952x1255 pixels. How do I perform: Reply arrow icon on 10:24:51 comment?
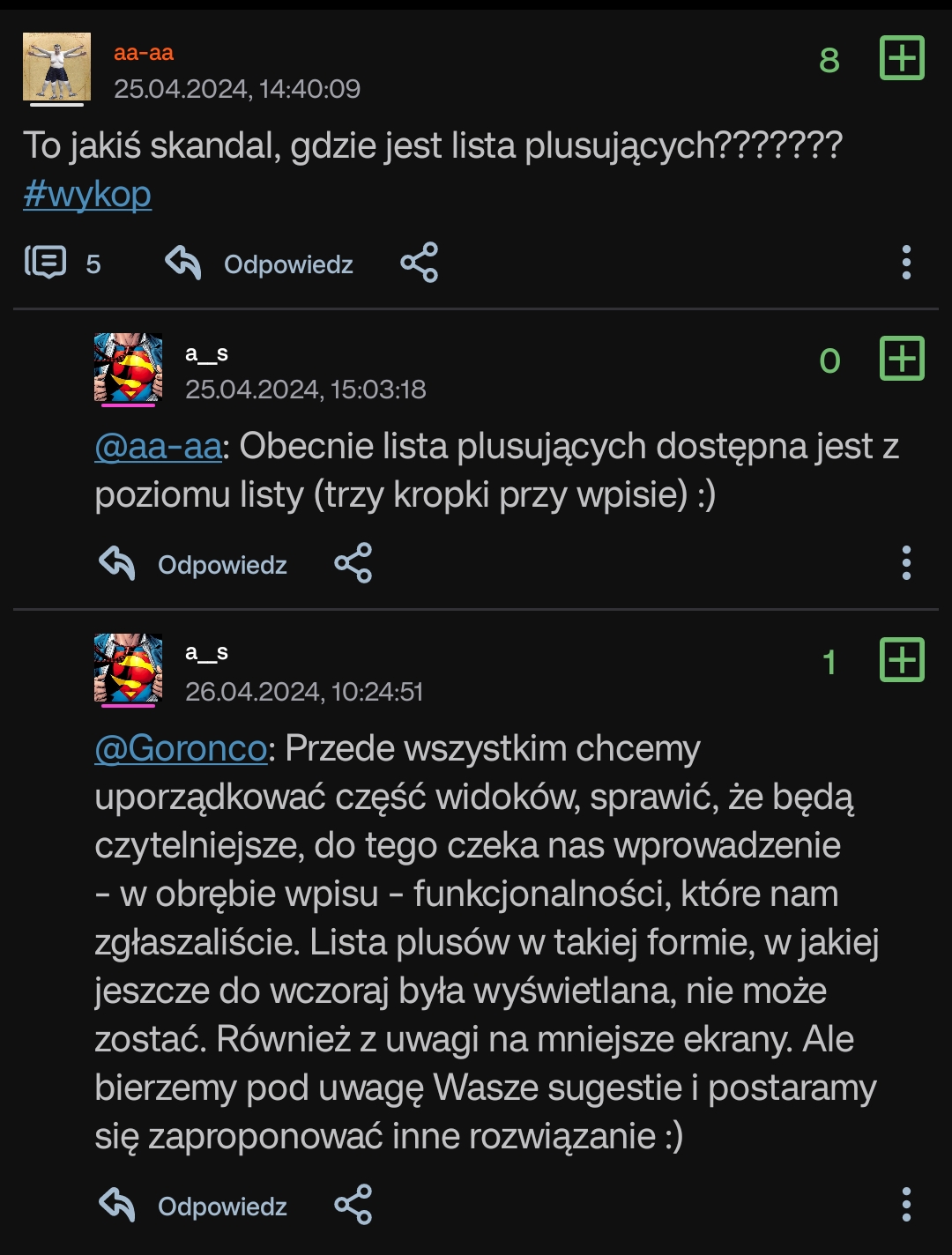[117, 1205]
